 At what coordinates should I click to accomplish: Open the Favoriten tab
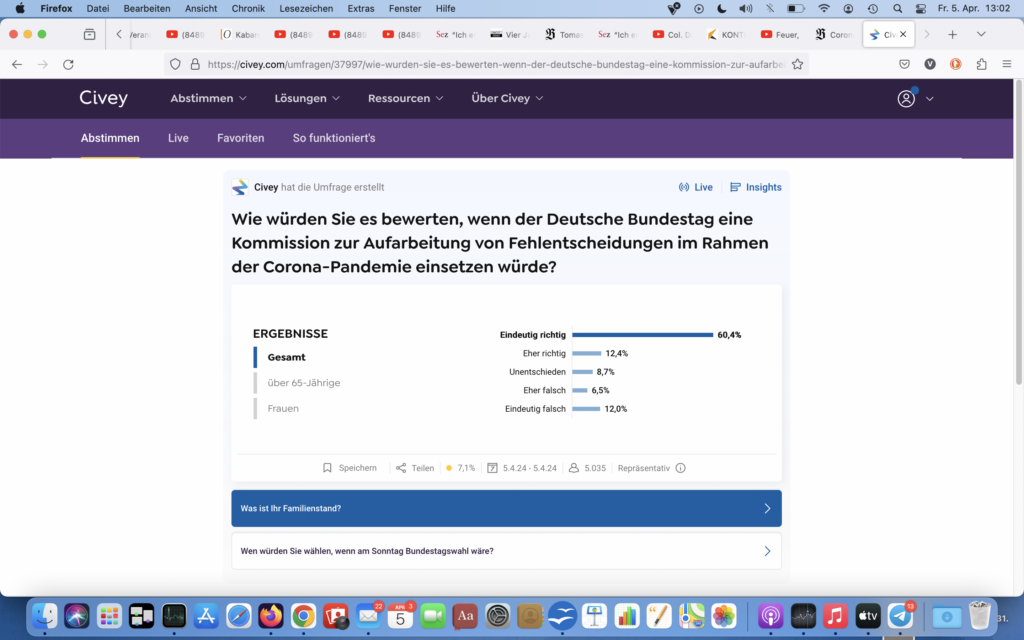240,138
